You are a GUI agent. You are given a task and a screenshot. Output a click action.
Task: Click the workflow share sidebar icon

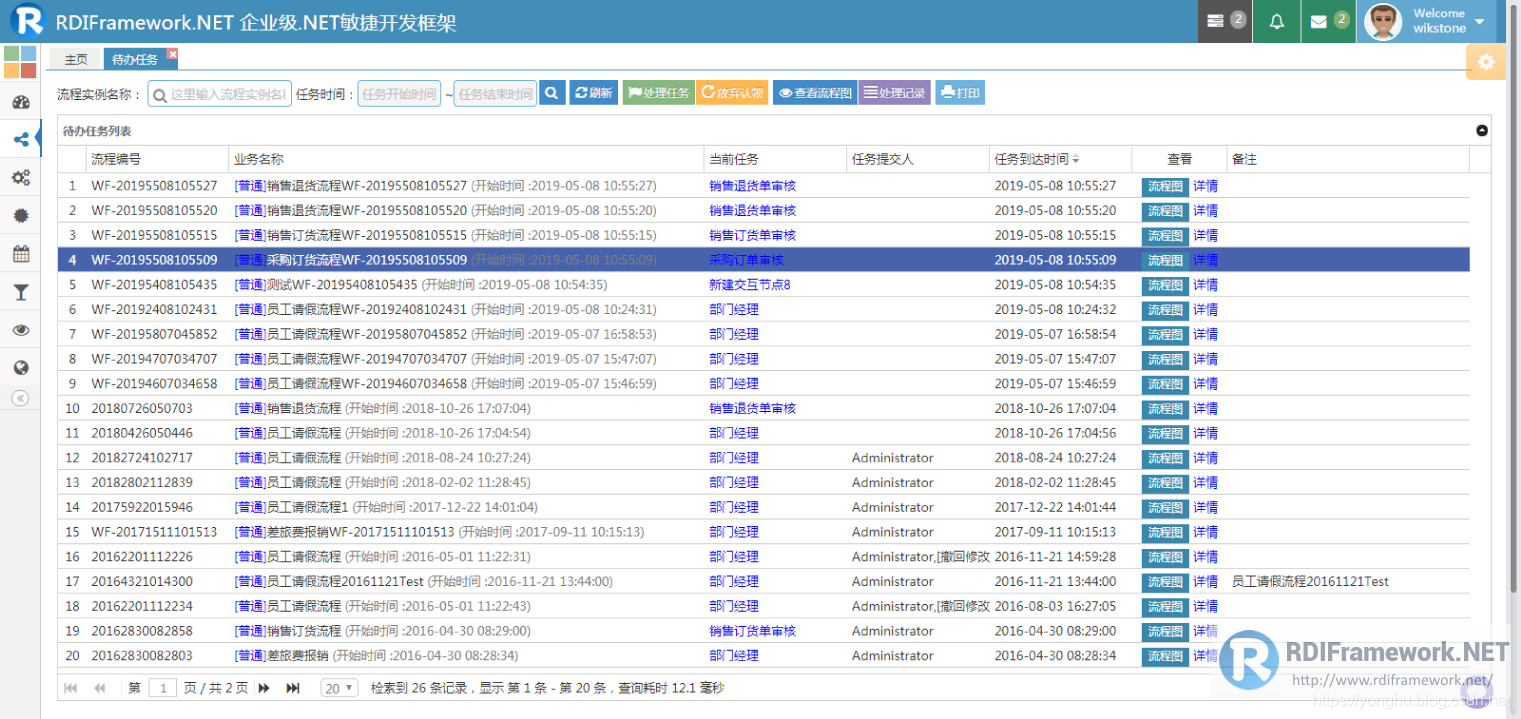click(20, 140)
